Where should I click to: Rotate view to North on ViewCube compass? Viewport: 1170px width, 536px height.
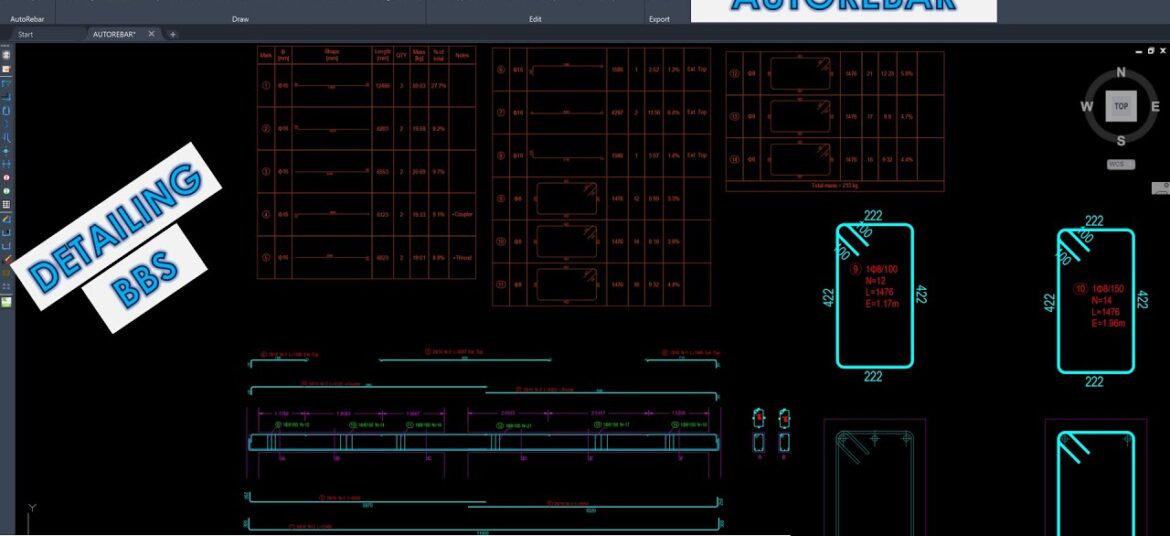pyautogui.click(x=1121, y=72)
